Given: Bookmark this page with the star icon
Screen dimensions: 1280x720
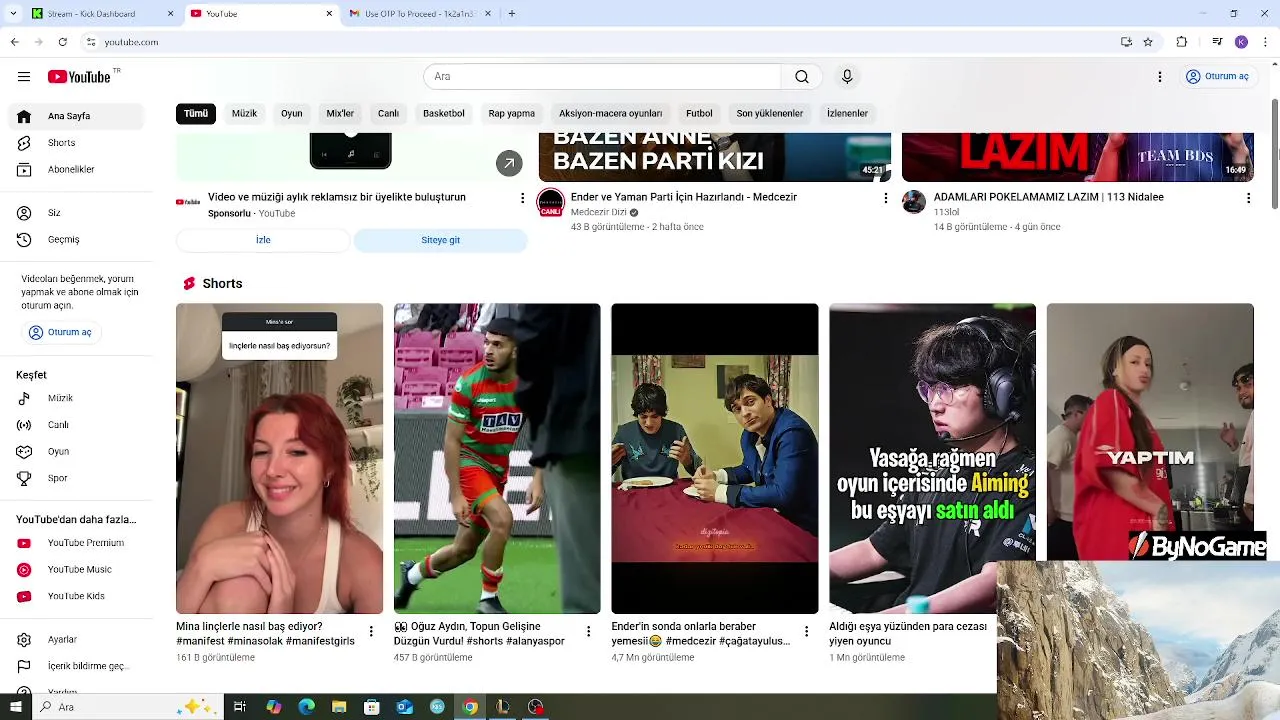Looking at the screenshot, I should pos(1148,42).
